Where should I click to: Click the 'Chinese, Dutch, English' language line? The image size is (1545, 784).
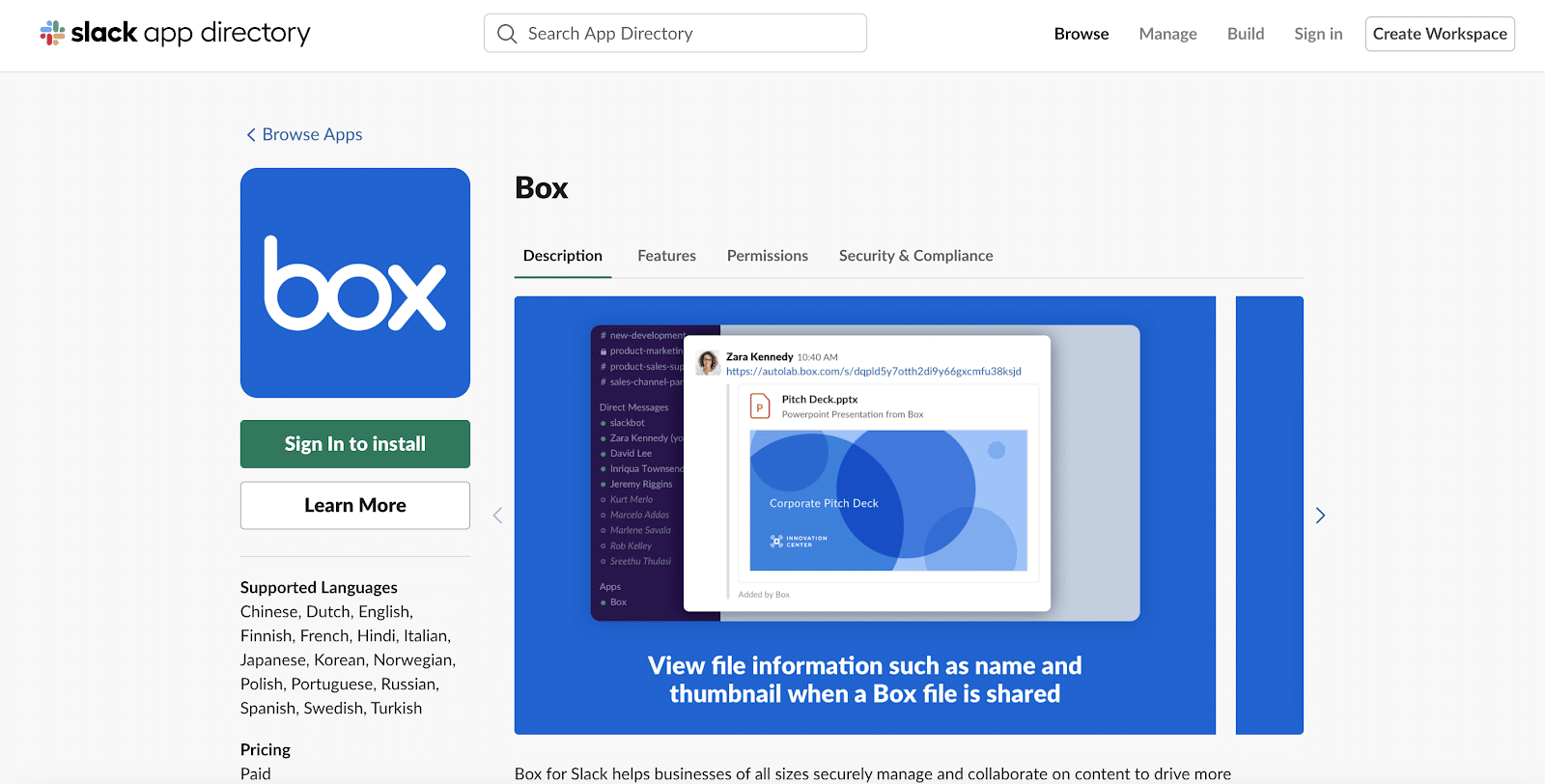click(x=326, y=611)
